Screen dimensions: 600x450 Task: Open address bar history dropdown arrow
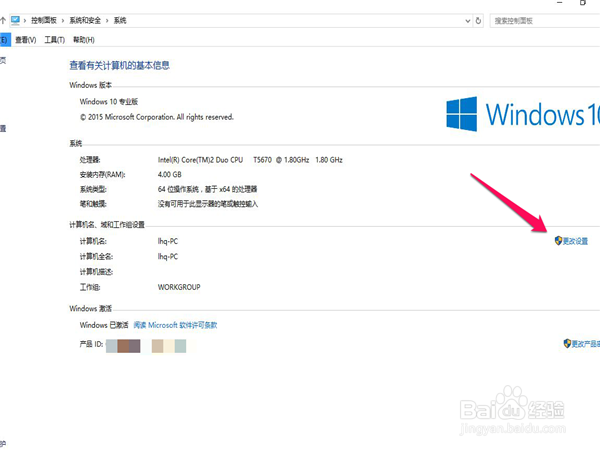[x=468, y=21]
